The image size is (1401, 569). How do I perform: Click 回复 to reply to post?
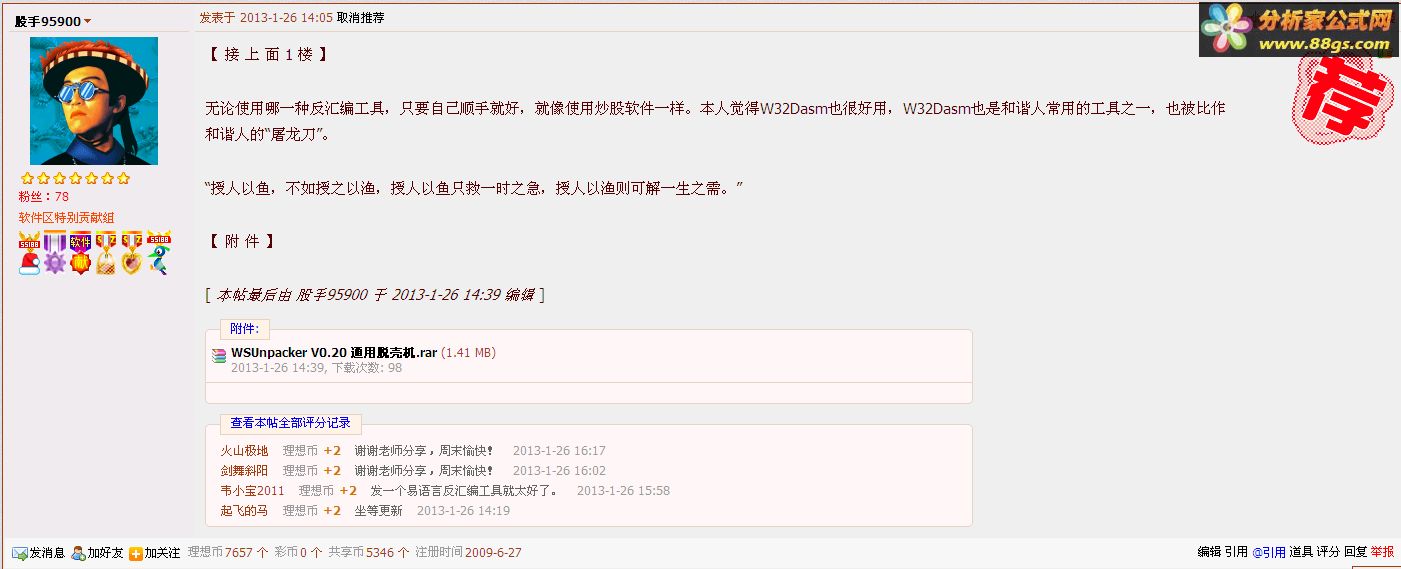1355,551
